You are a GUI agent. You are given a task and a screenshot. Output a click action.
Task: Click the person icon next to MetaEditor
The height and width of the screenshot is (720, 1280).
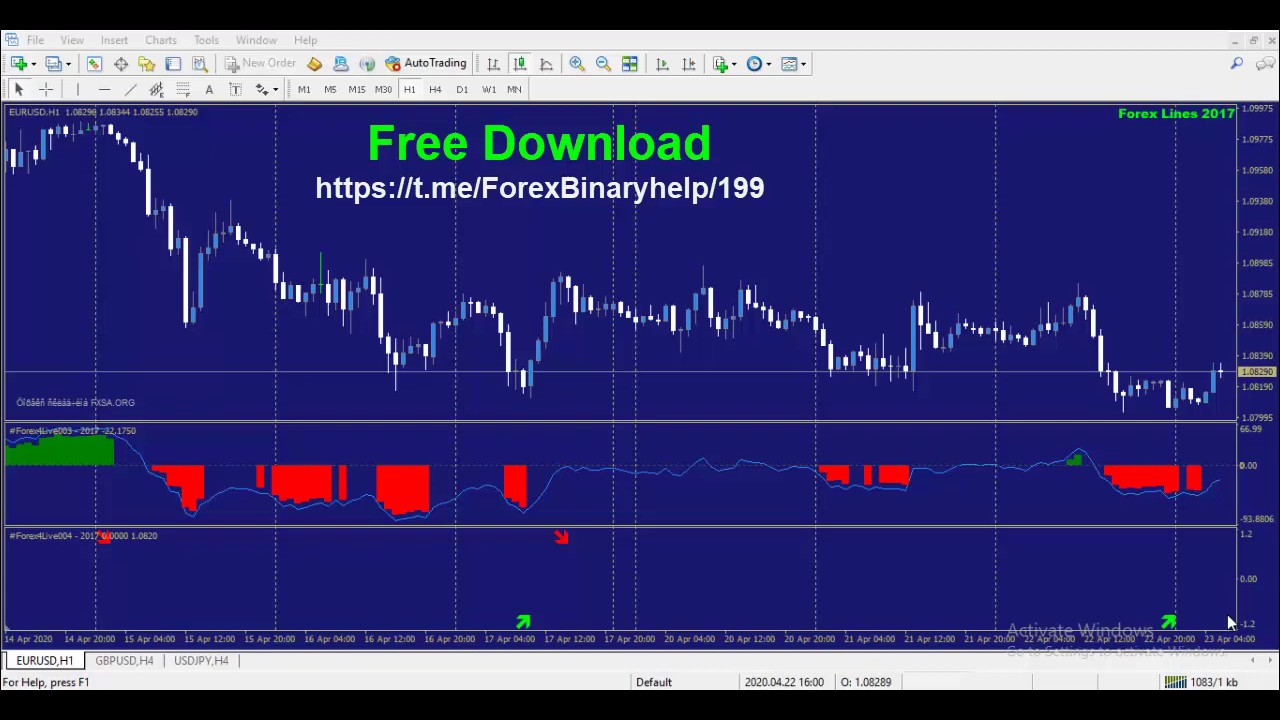340,64
